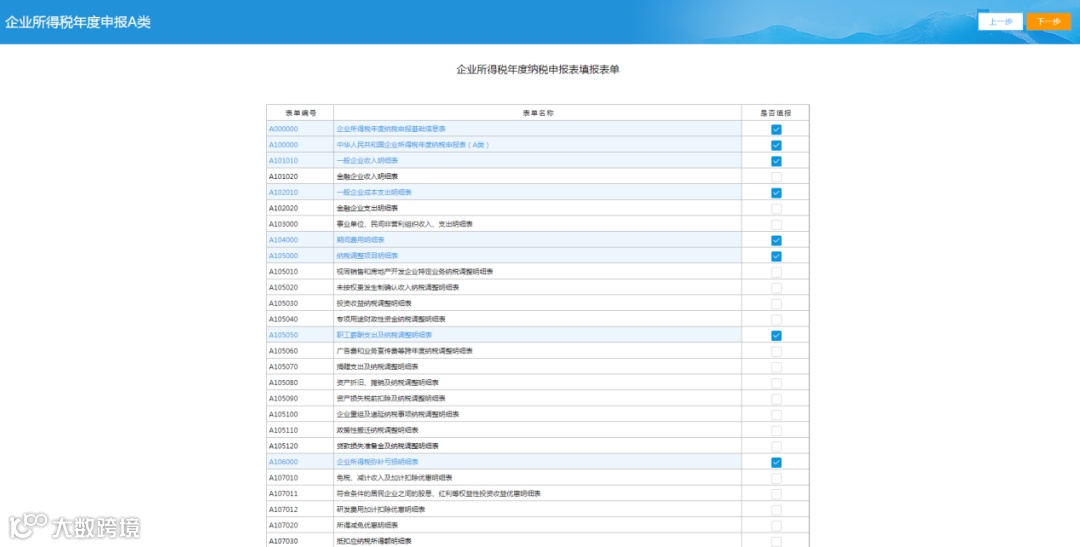1080x547 pixels.
Task: Open the 职工薪酬支出及纳税调整明细表 link
Action: click(384, 335)
